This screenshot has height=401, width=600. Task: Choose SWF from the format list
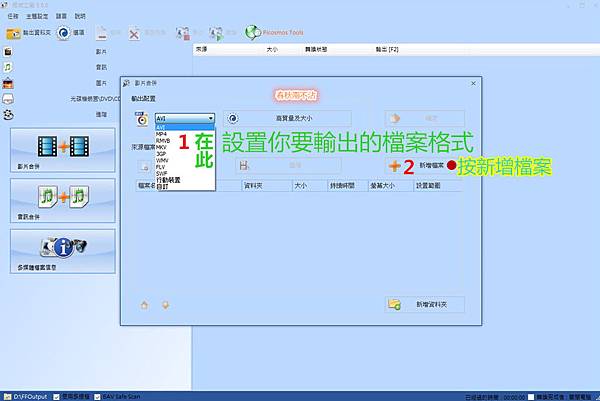coord(185,173)
